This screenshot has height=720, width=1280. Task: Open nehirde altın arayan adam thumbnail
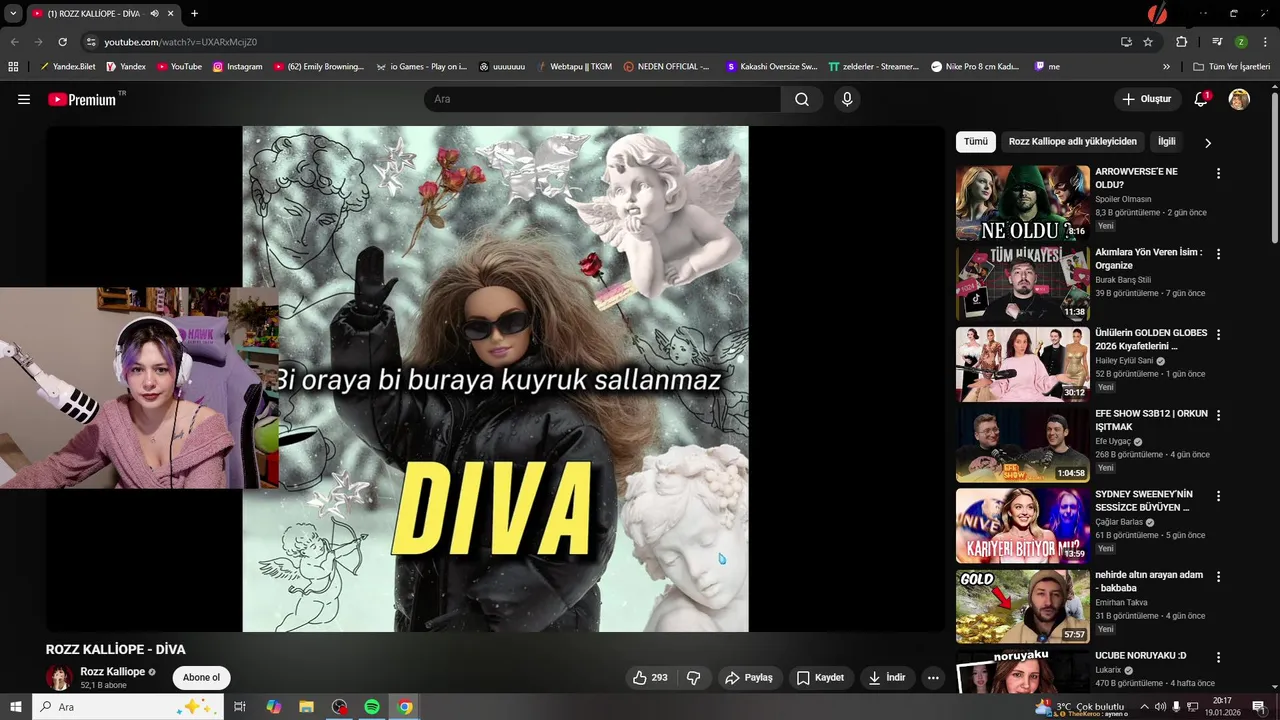click(x=1022, y=606)
